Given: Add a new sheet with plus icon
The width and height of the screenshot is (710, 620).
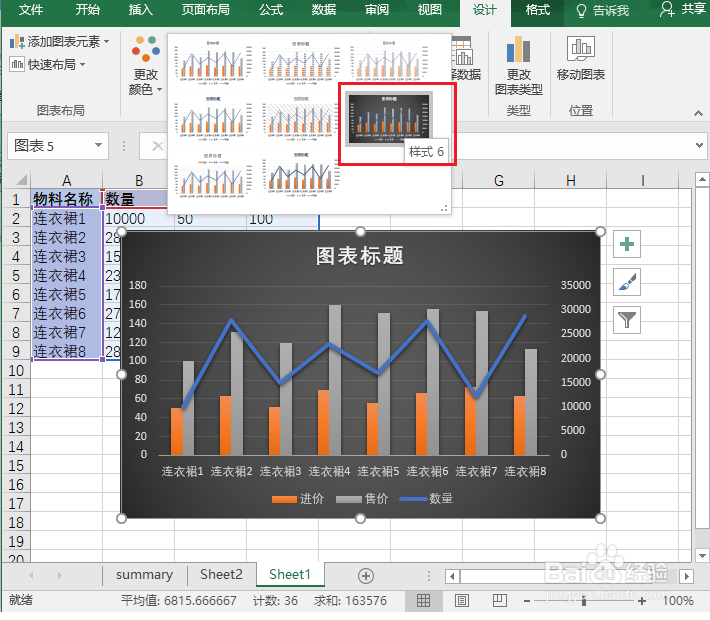Looking at the screenshot, I should [366, 576].
